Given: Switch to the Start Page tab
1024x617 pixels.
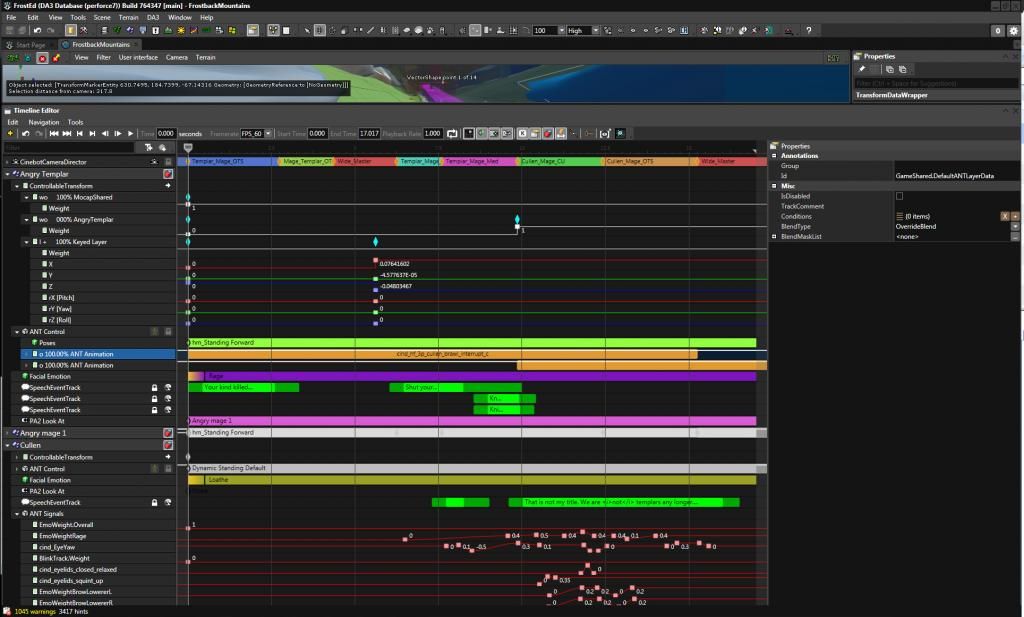Looking at the screenshot, I should [30, 45].
